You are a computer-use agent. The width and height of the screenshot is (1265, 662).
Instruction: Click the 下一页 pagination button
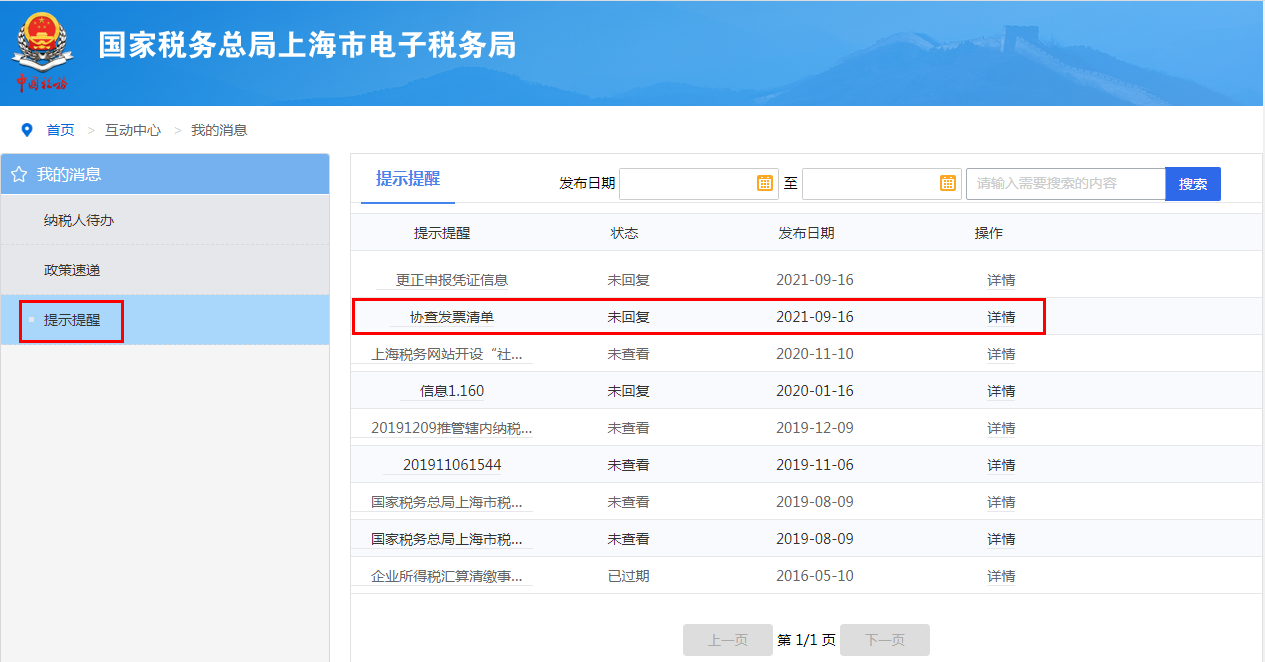click(x=885, y=640)
